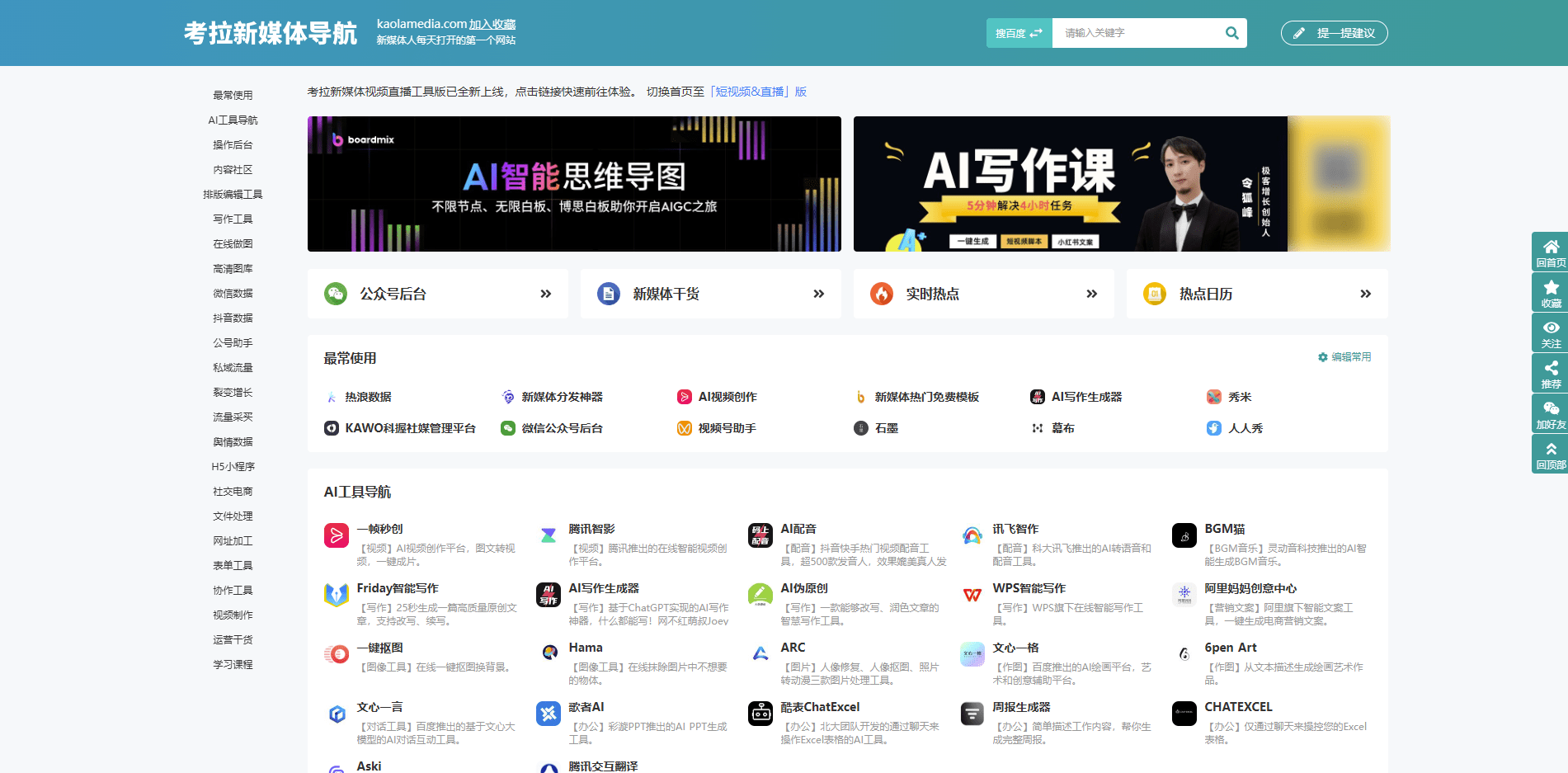Select 排版编辑工具 in left sidebar
Viewport: 1568px width, 773px height.
coord(233,194)
